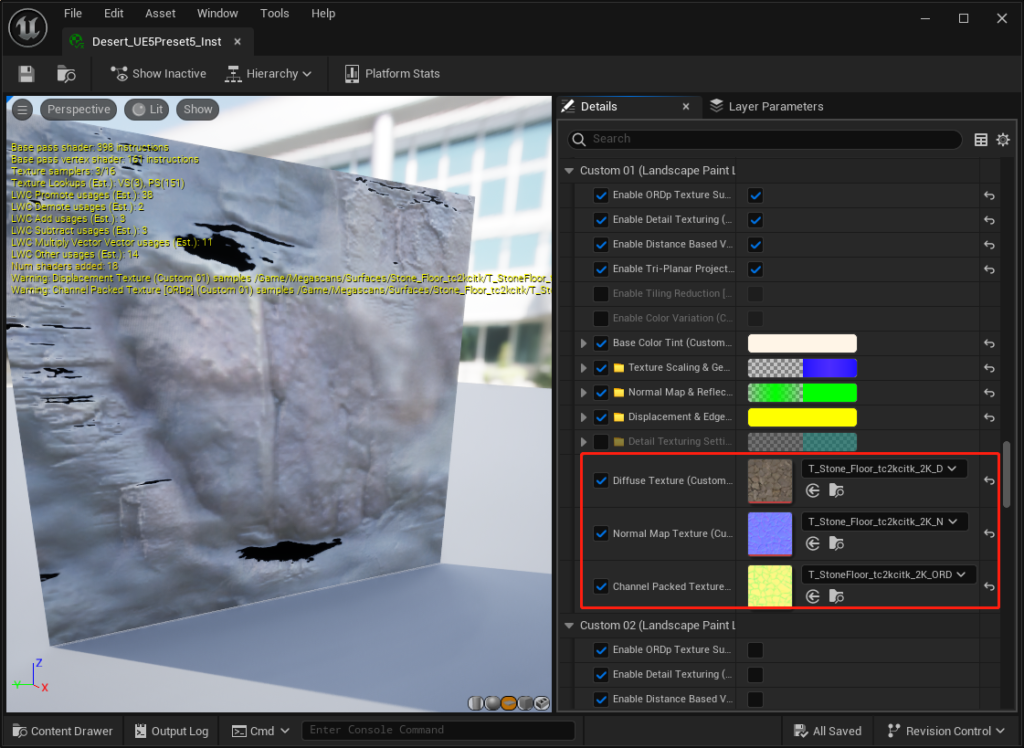Open the Asset menu
1024x748 pixels.
[160, 14]
